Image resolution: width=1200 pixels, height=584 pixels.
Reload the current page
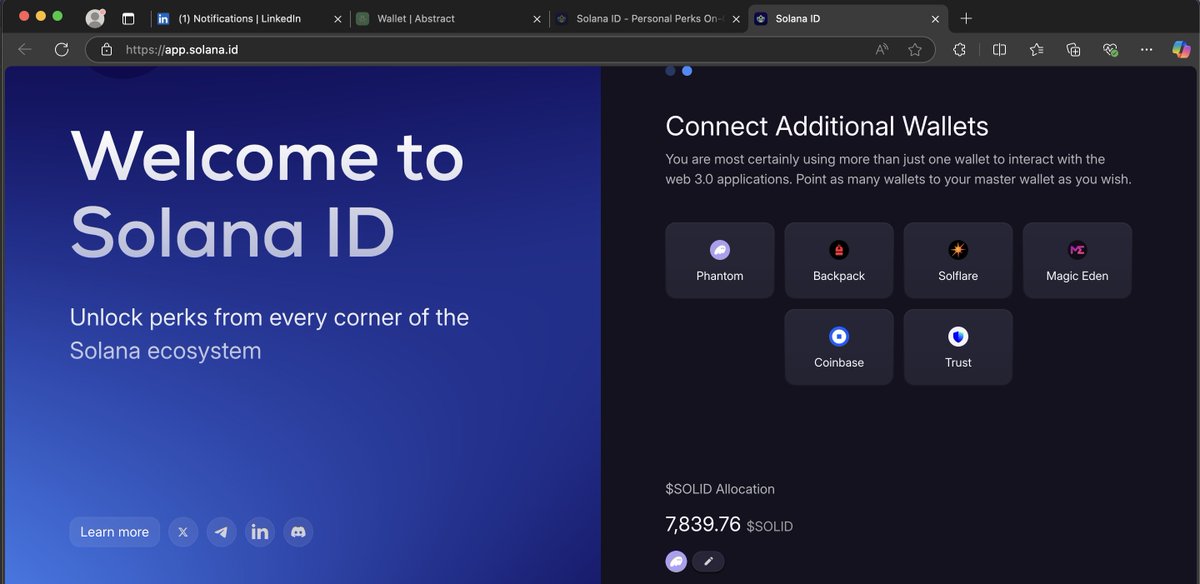(x=61, y=49)
